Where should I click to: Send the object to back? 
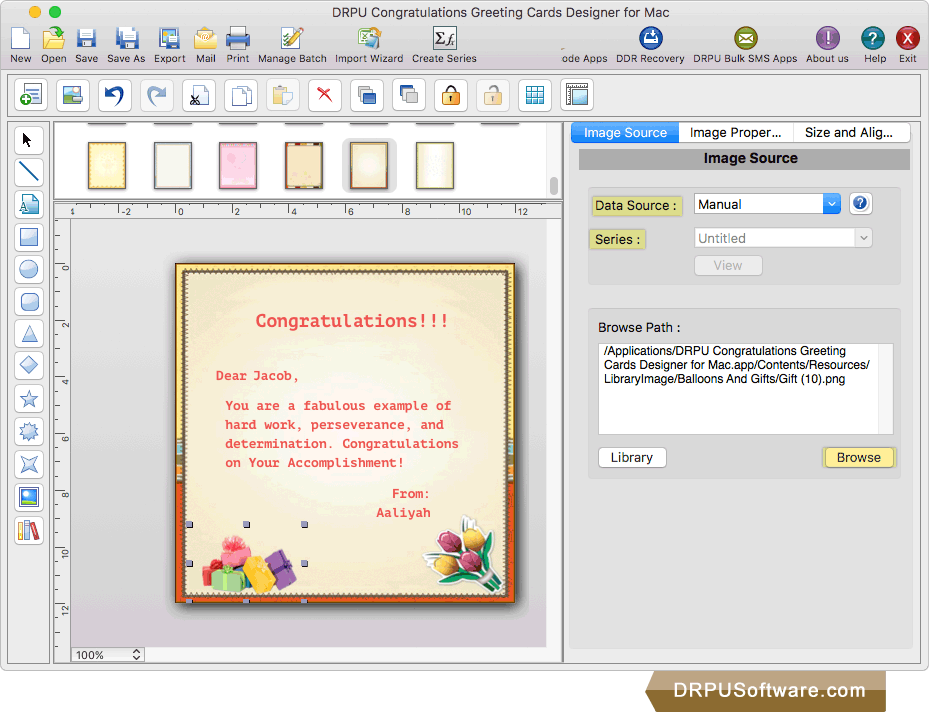(409, 95)
